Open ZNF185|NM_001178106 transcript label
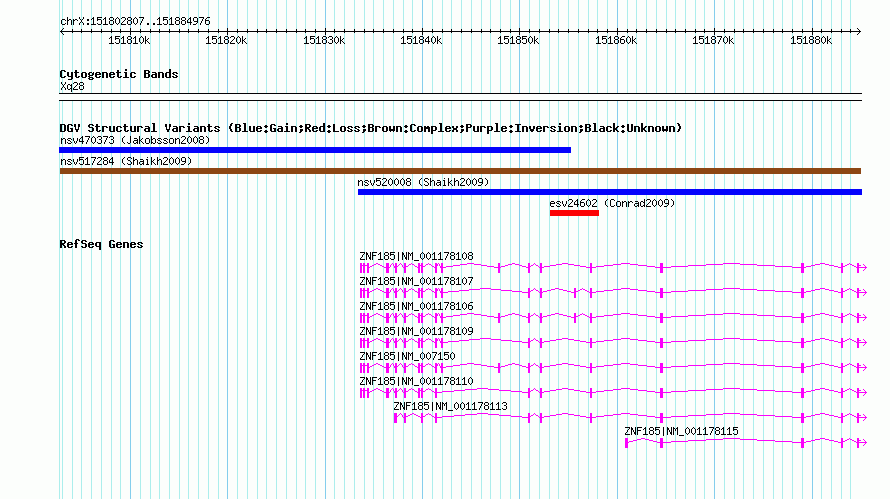This screenshot has height=499, width=890. [416, 307]
